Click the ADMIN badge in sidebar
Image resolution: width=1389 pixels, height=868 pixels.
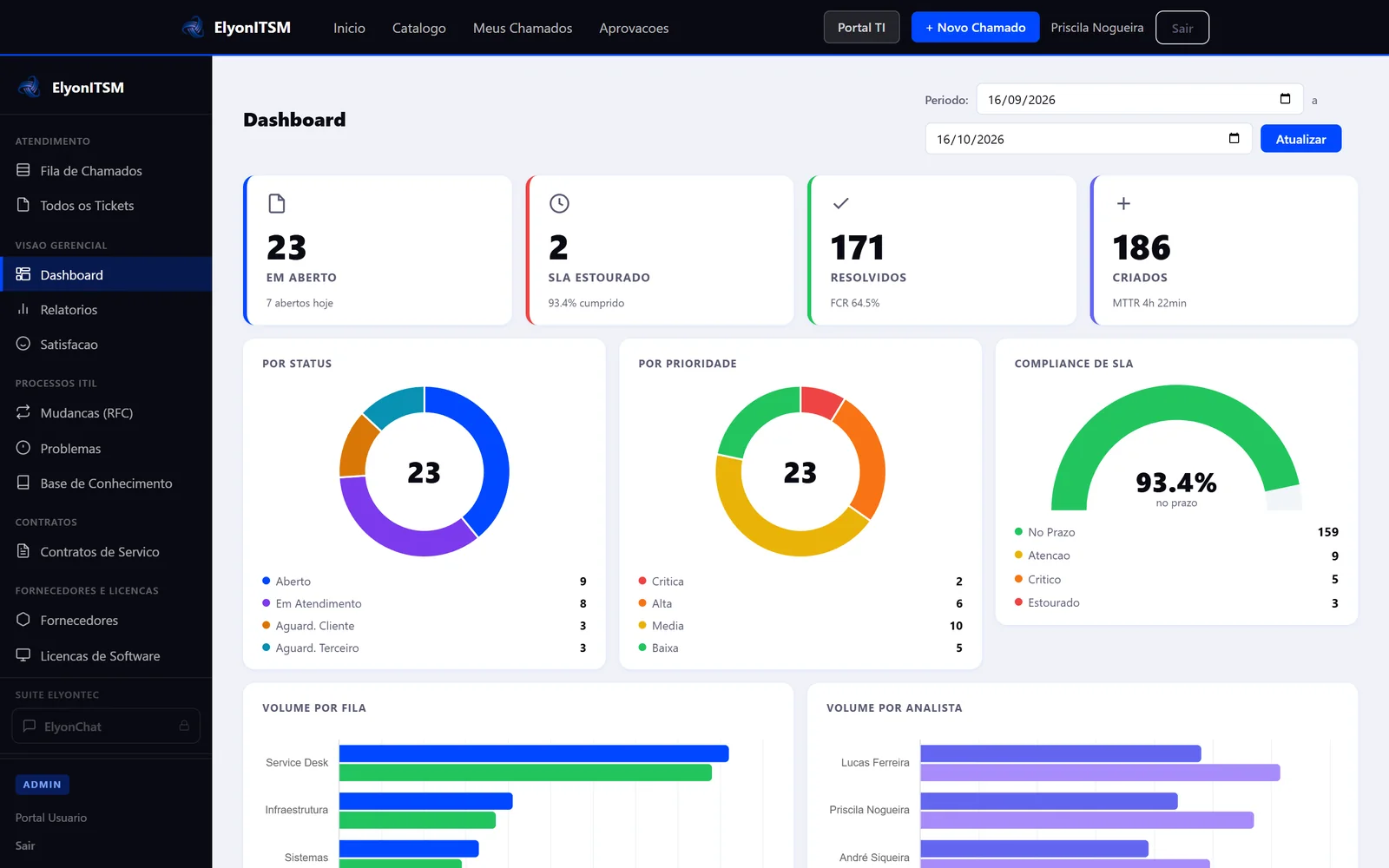coord(43,785)
